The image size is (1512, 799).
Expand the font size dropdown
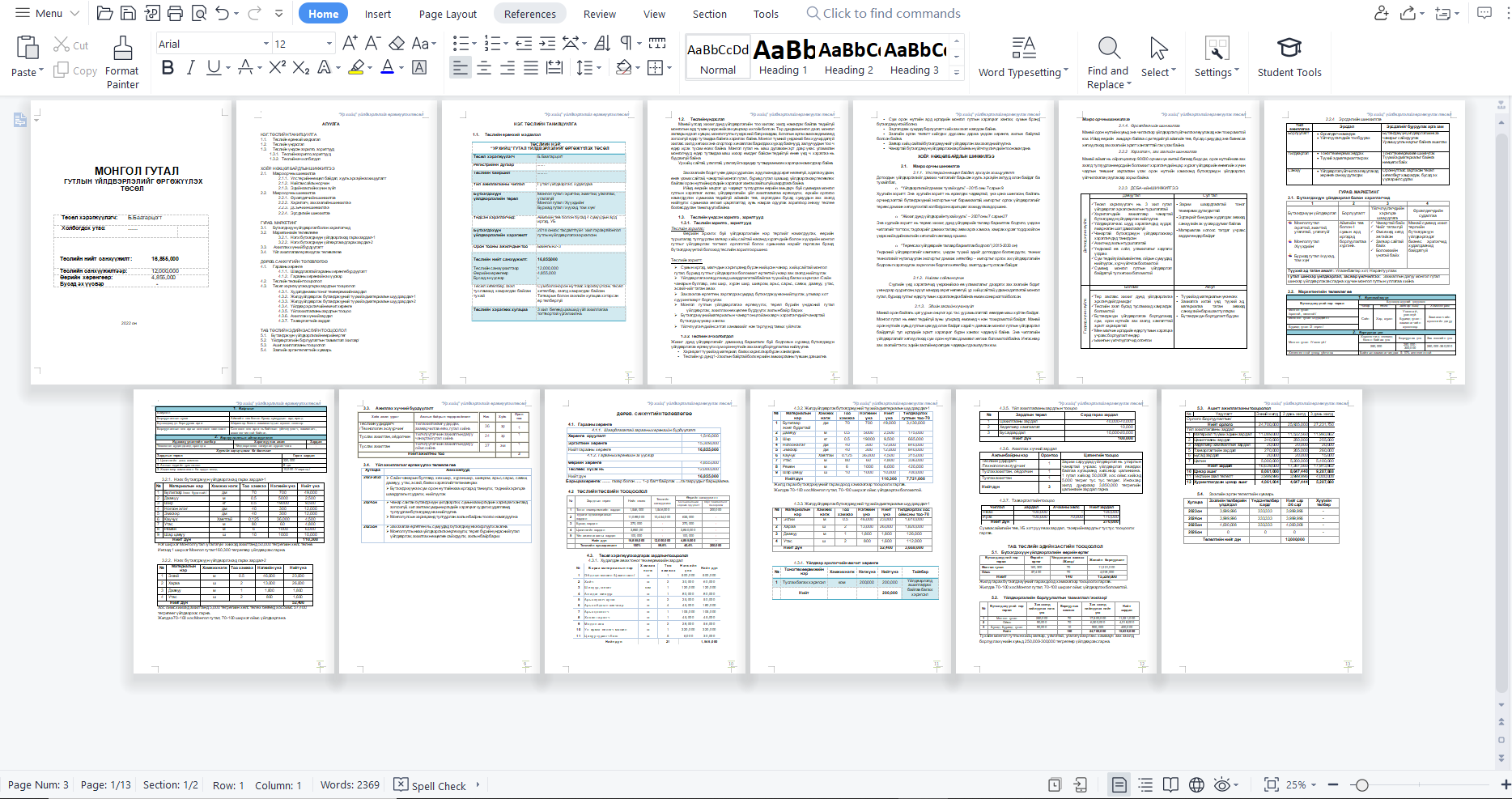(329, 44)
